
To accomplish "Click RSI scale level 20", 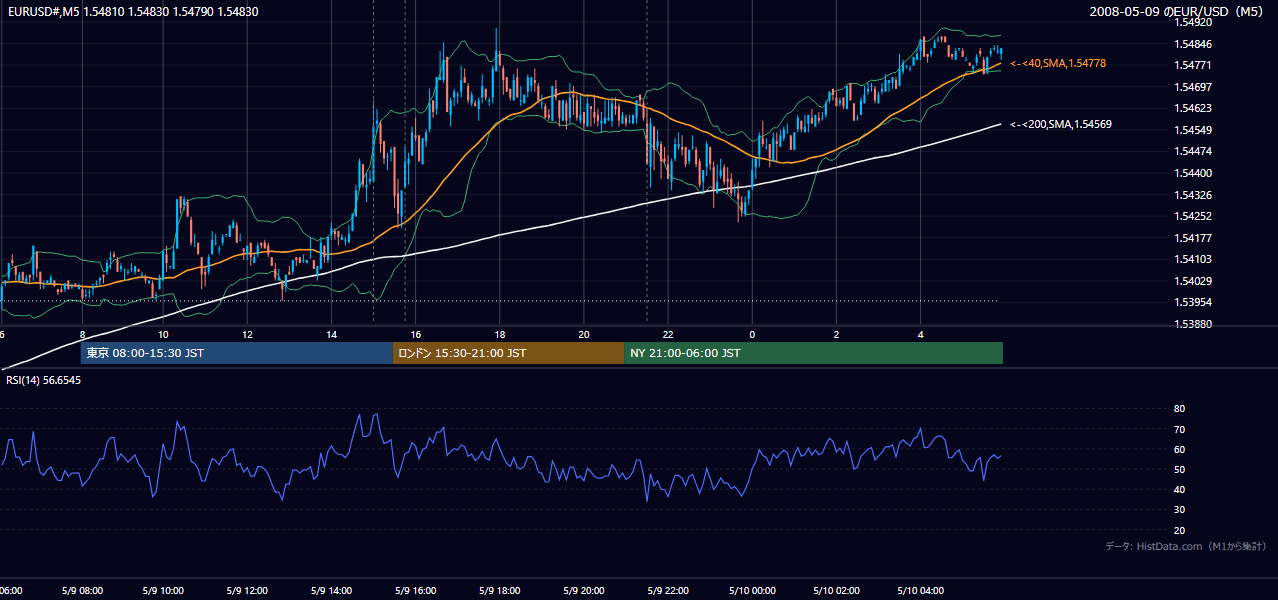I will [x=1179, y=530].
